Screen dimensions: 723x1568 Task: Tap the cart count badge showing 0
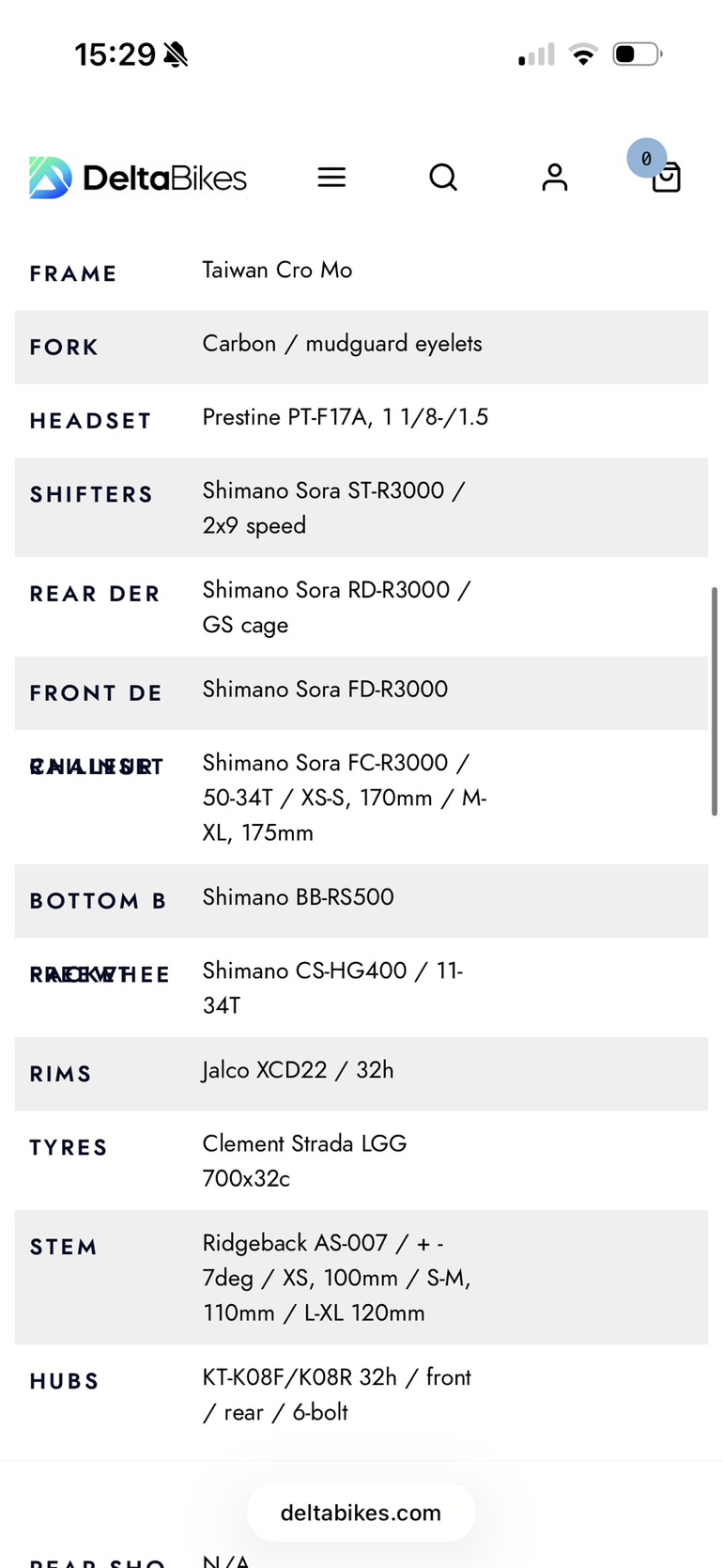[x=647, y=159]
